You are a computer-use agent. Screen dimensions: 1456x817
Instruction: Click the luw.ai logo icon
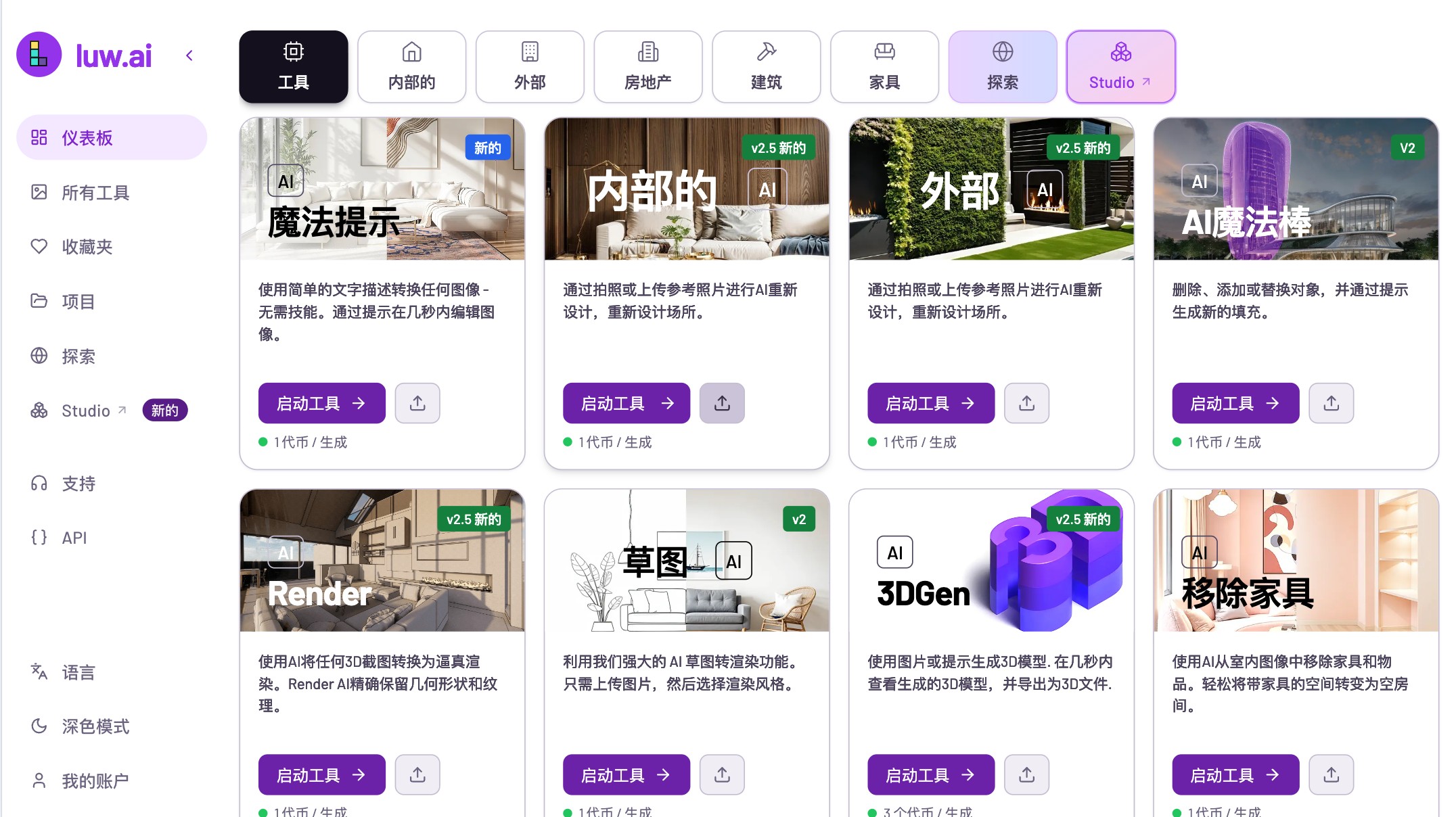pos(39,55)
